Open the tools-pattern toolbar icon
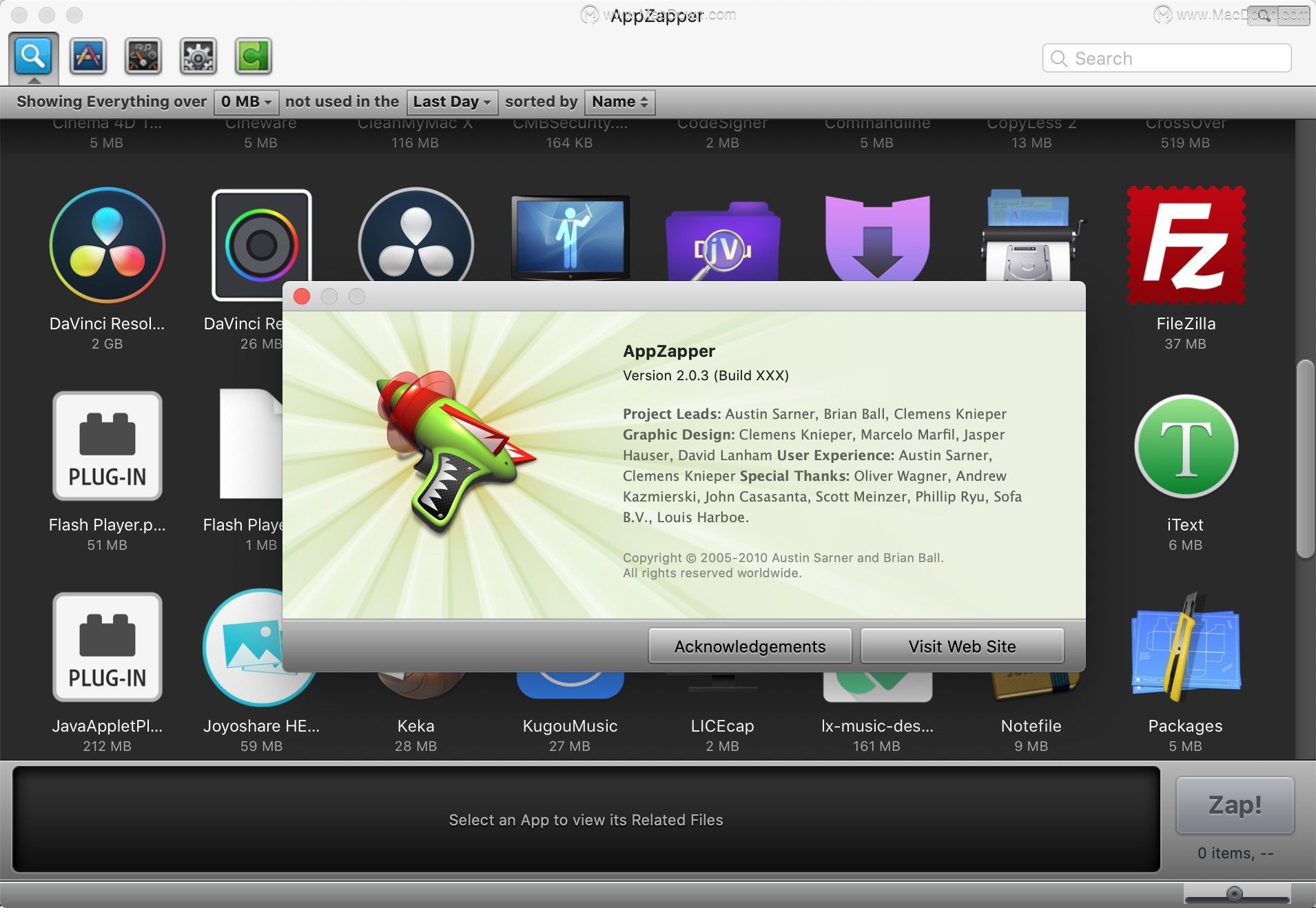Viewport: 1316px width, 908px height. 143,56
